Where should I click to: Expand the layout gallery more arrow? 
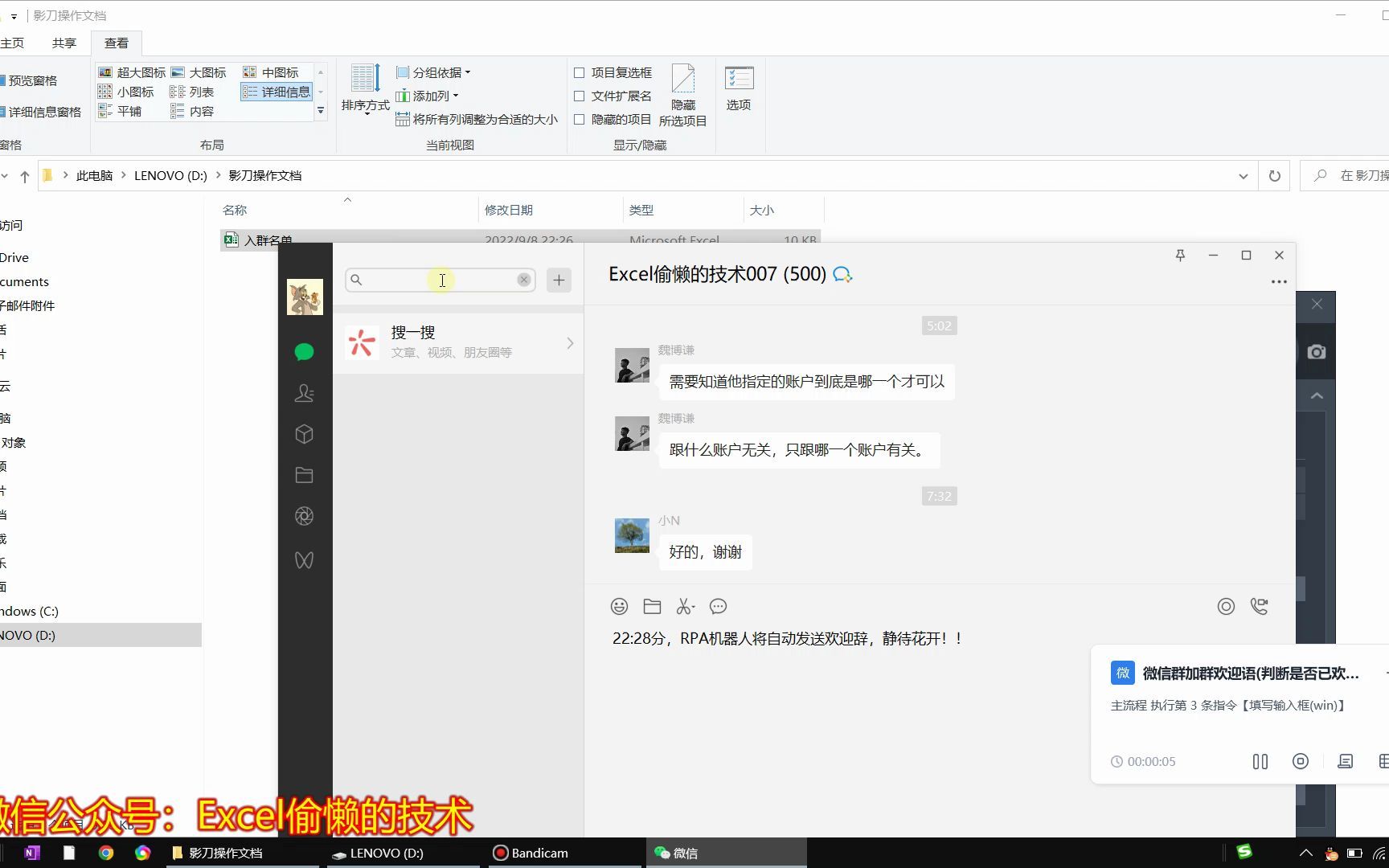coord(321,111)
